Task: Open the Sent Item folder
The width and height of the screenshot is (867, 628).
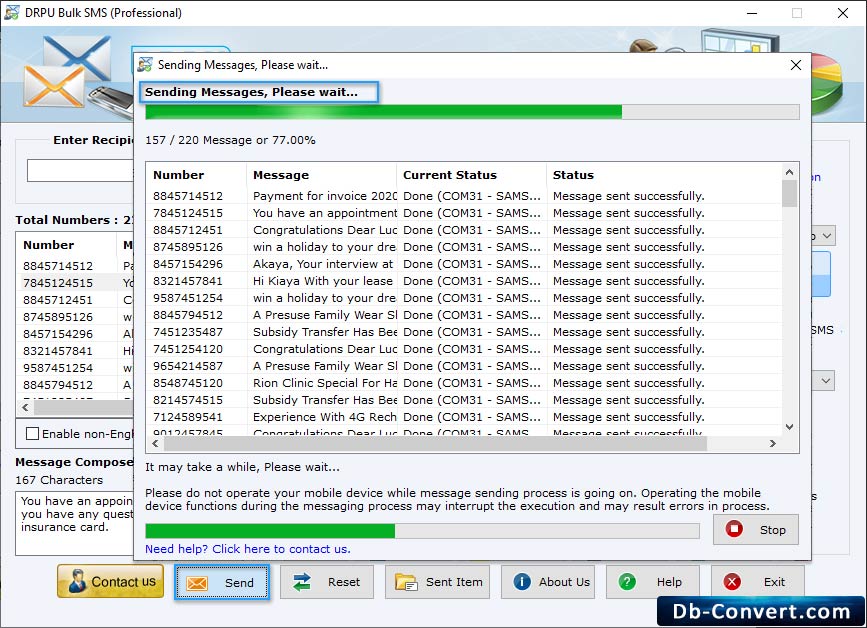Action: click(x=437, y=582)
